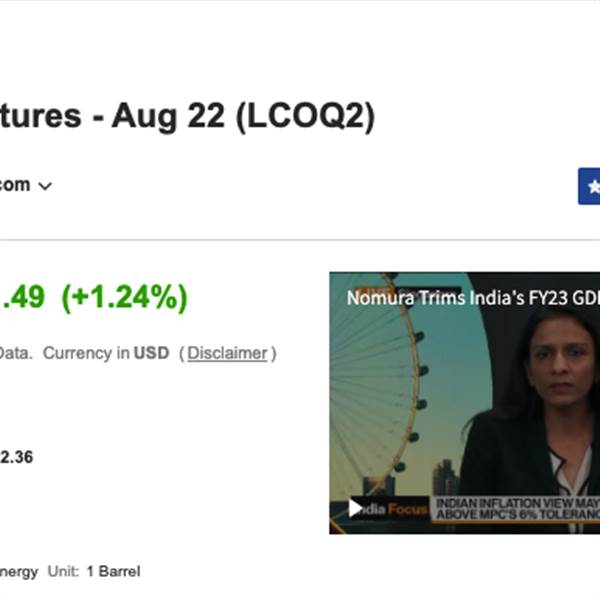Click the 'Unit:' field label
Viewport: 600px width, 600px height.
tap(63, 572)
